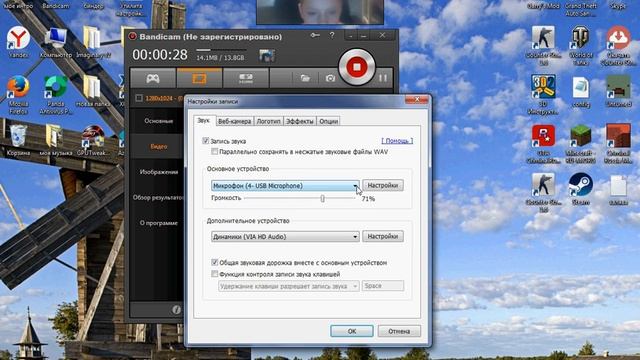Open Удержание клавиши разрешает запись dropdown
640x360 pixels.
289,286
